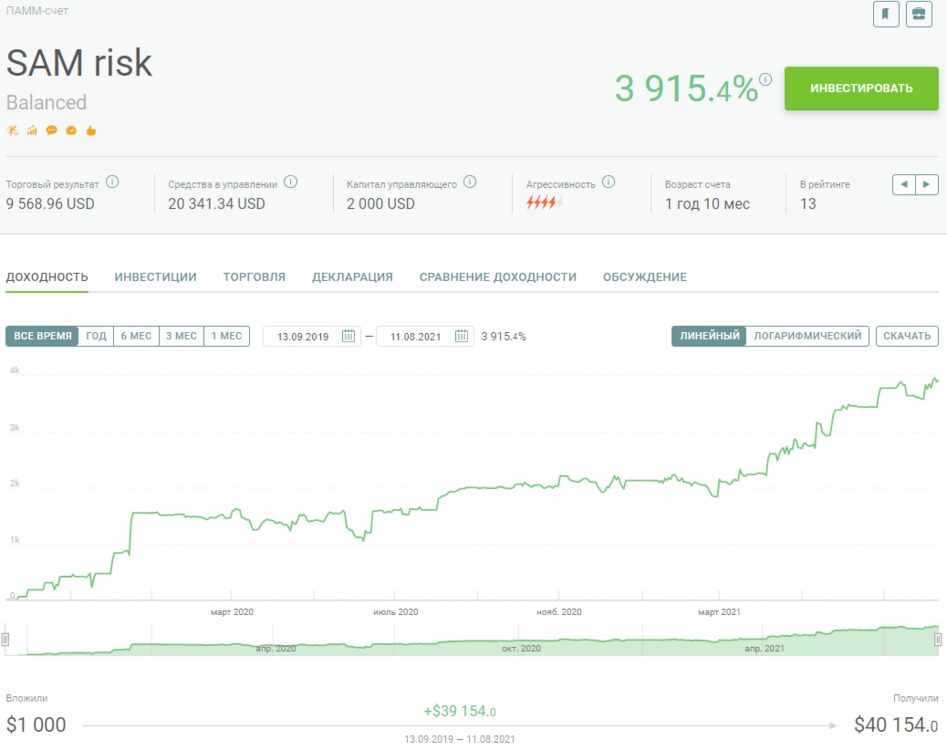This screenshot has width=947, height=750.
Task: Click the окт. 2020 navigator label
Action: 521,649
